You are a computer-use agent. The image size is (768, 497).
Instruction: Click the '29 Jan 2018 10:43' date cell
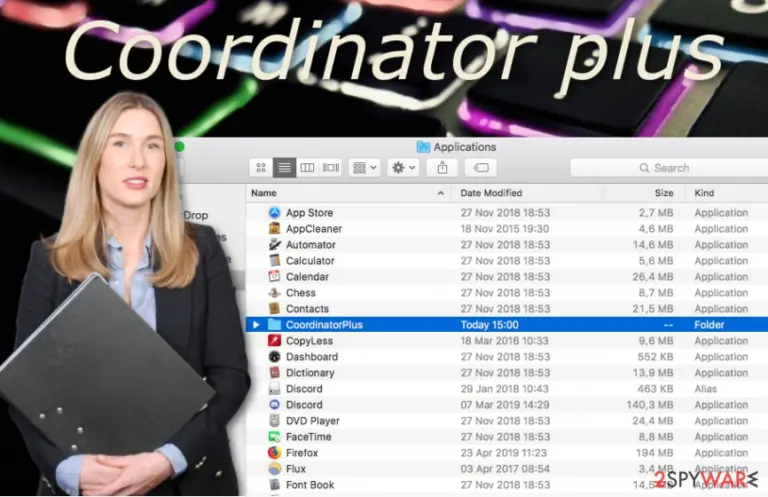(x=504, y=389)
